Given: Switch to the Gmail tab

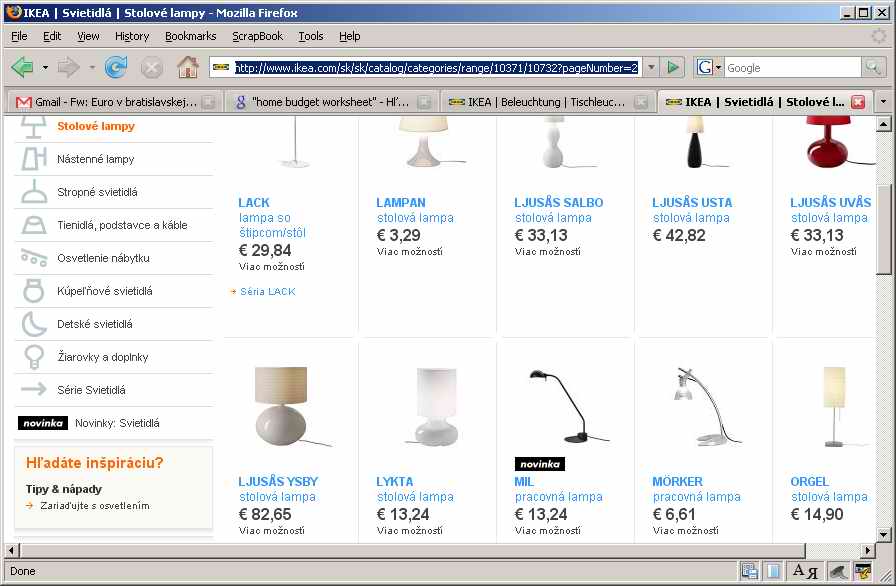Looking at the screenshot, I should (x=110, y=102).
